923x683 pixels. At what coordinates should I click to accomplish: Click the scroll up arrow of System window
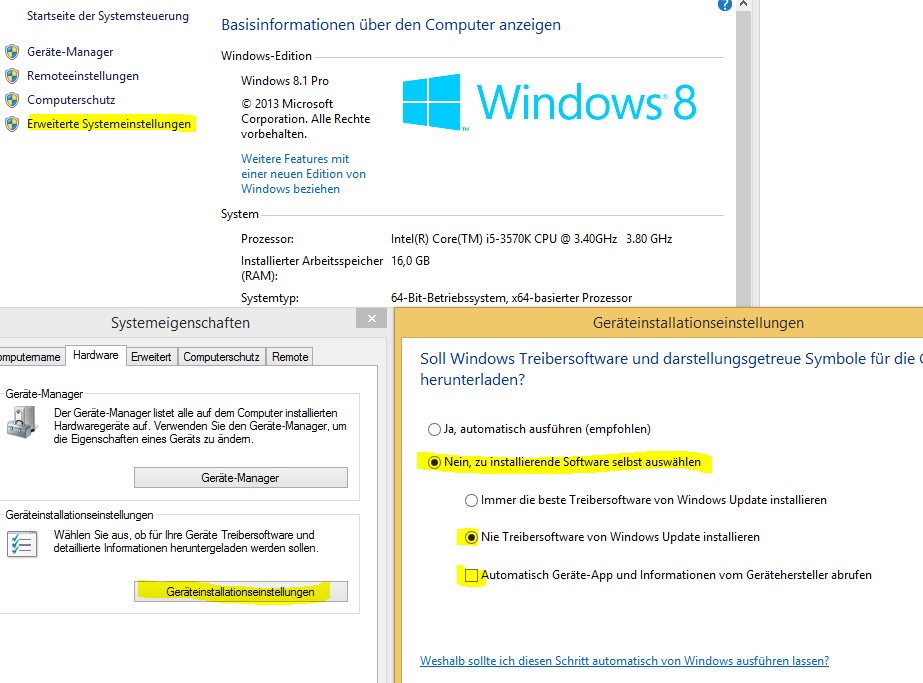[743, 4]
